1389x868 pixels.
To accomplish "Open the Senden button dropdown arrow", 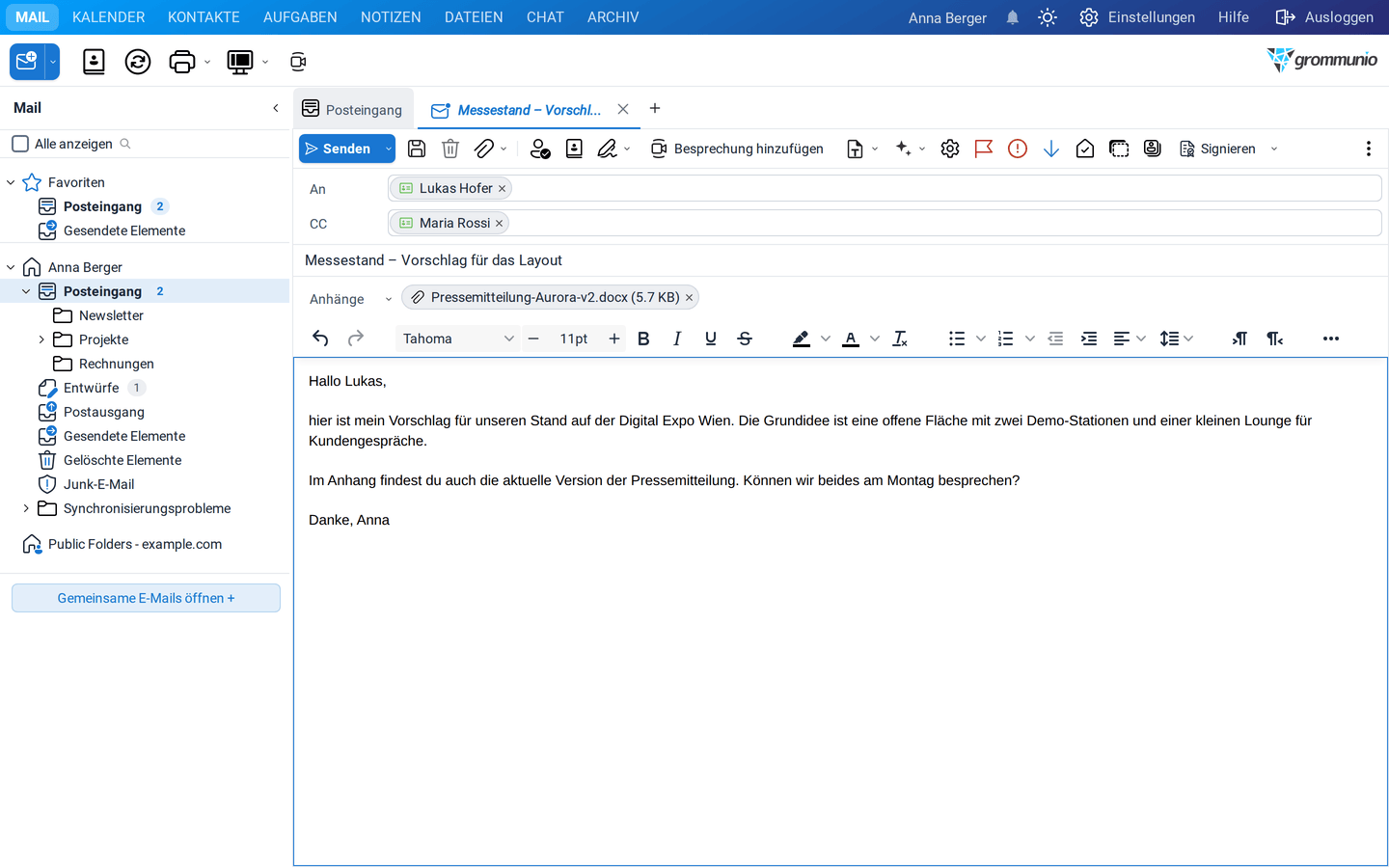I will [x=388, y=149].
